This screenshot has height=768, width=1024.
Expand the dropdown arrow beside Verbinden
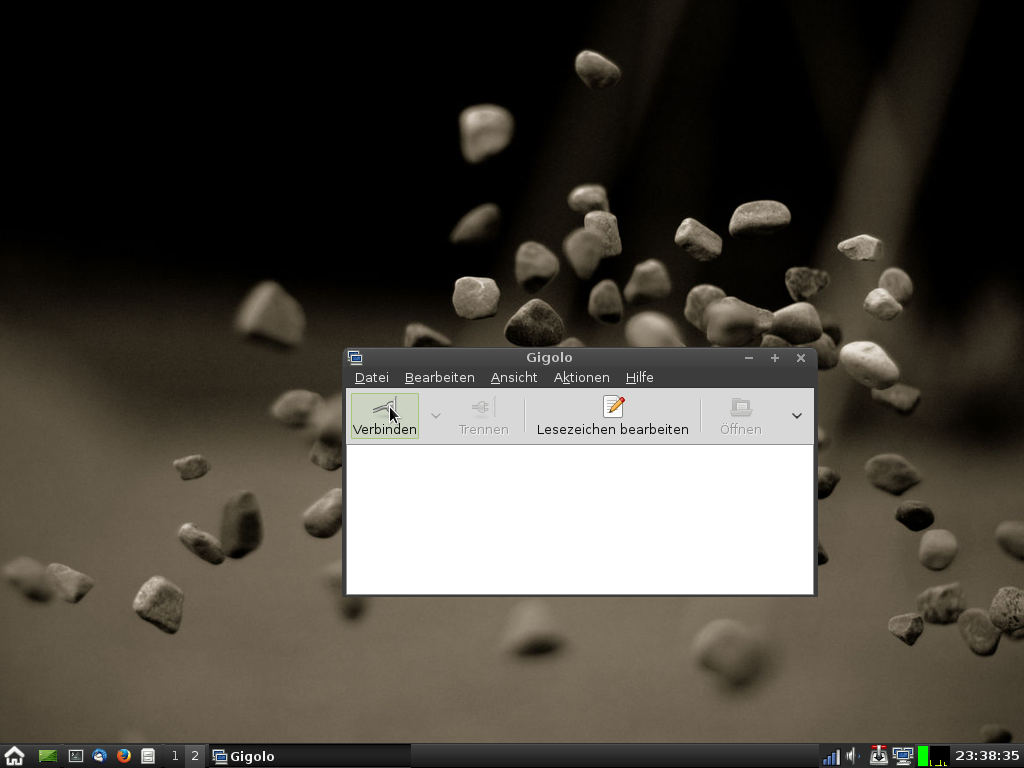[436, 416]
